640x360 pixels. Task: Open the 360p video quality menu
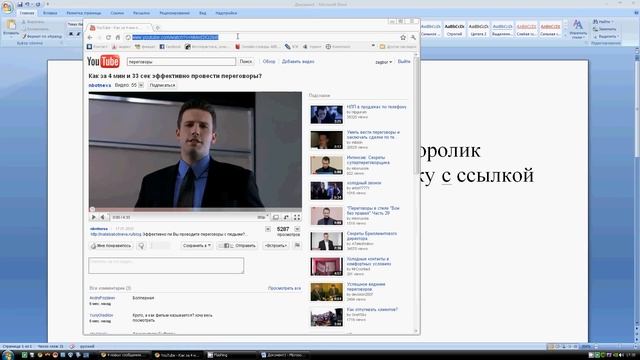tap(263, 217)
